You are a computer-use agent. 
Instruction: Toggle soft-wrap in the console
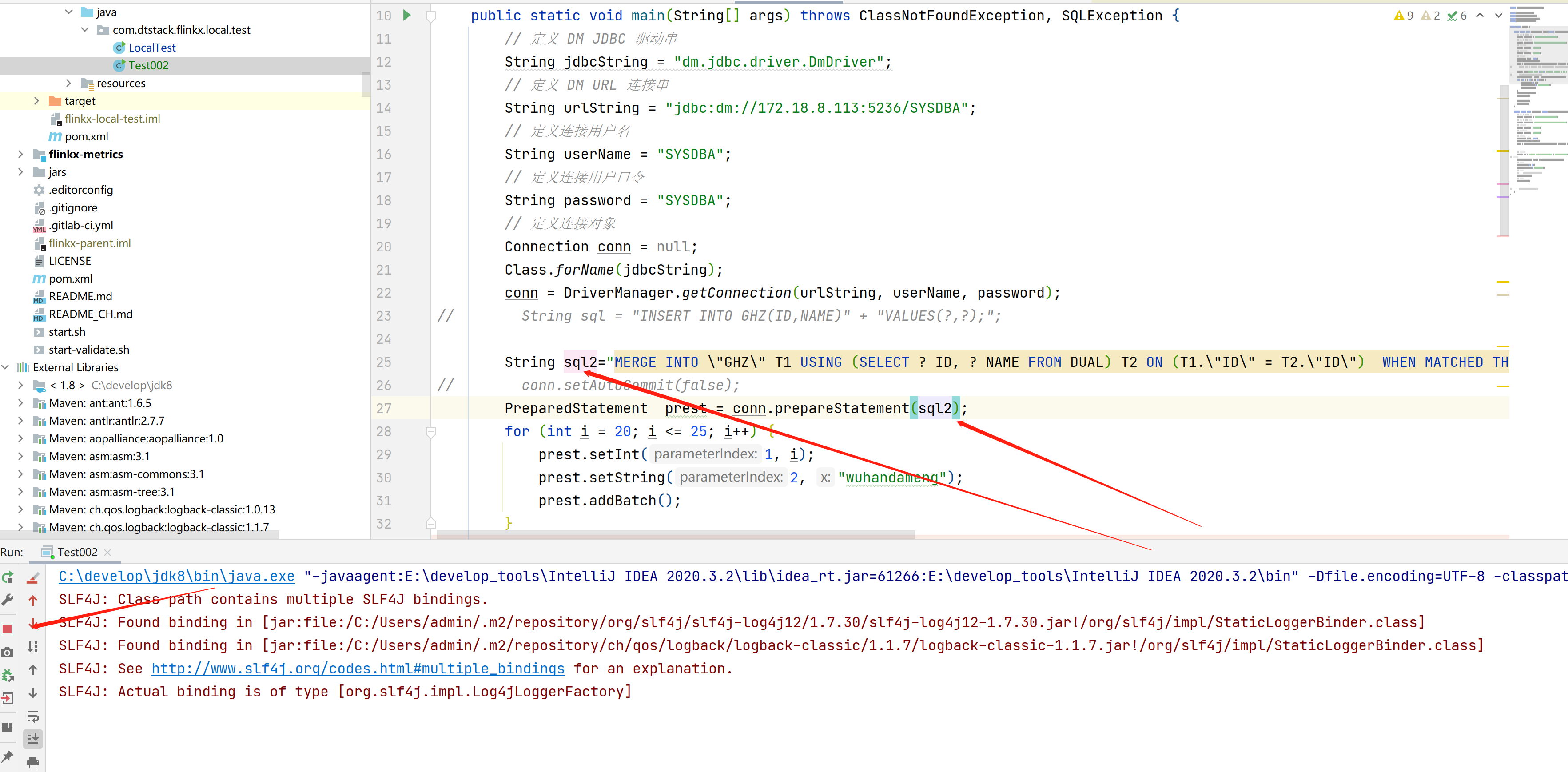point(33,716)
